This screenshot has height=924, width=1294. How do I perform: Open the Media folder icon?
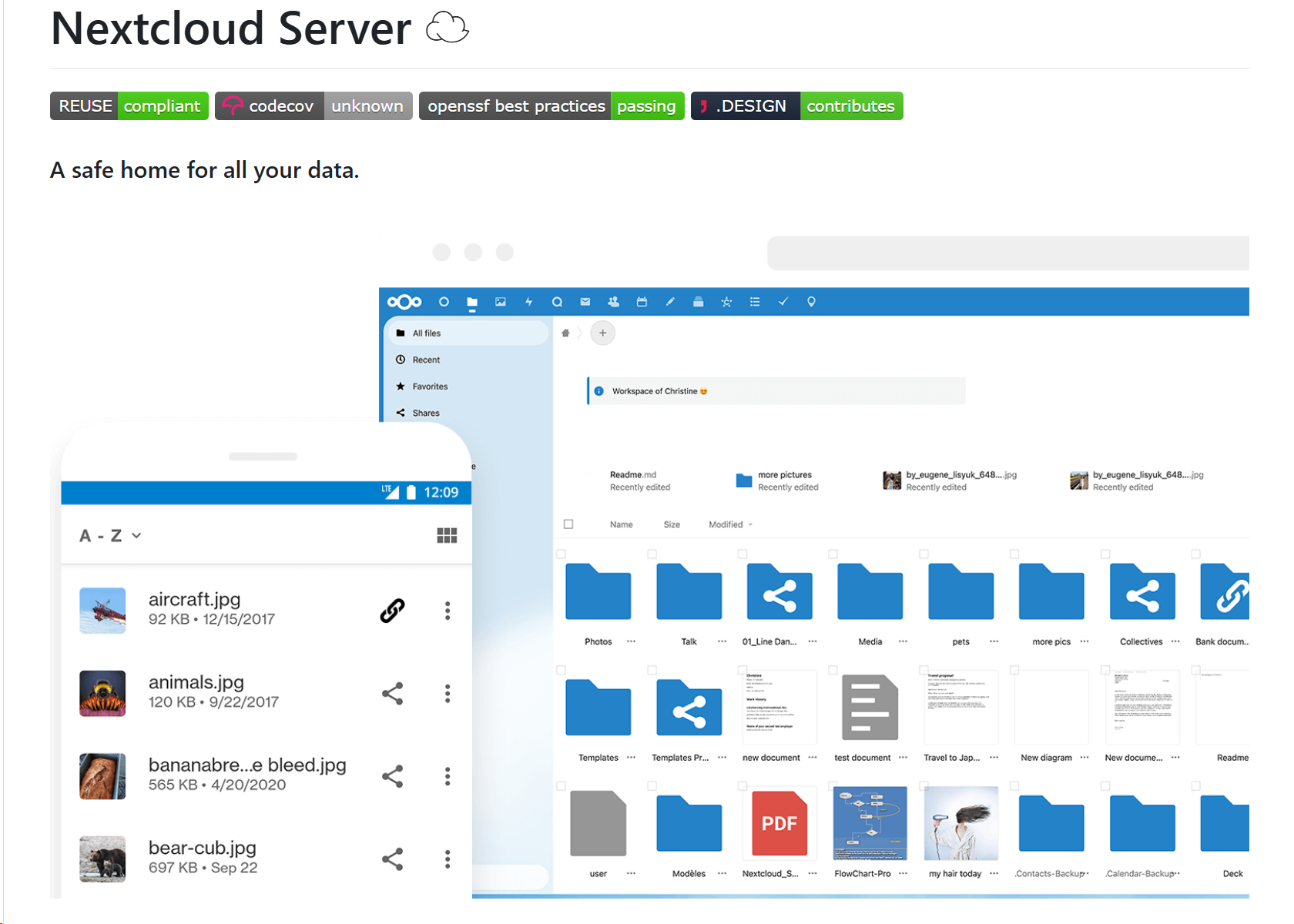[870, 591]
